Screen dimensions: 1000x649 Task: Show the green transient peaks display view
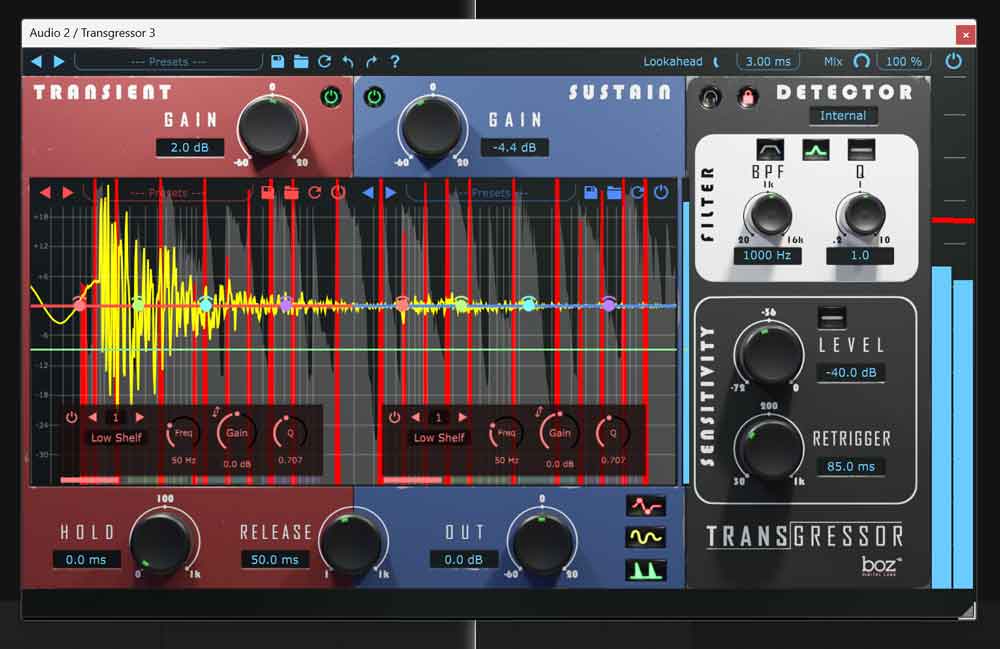pos(645,569)
